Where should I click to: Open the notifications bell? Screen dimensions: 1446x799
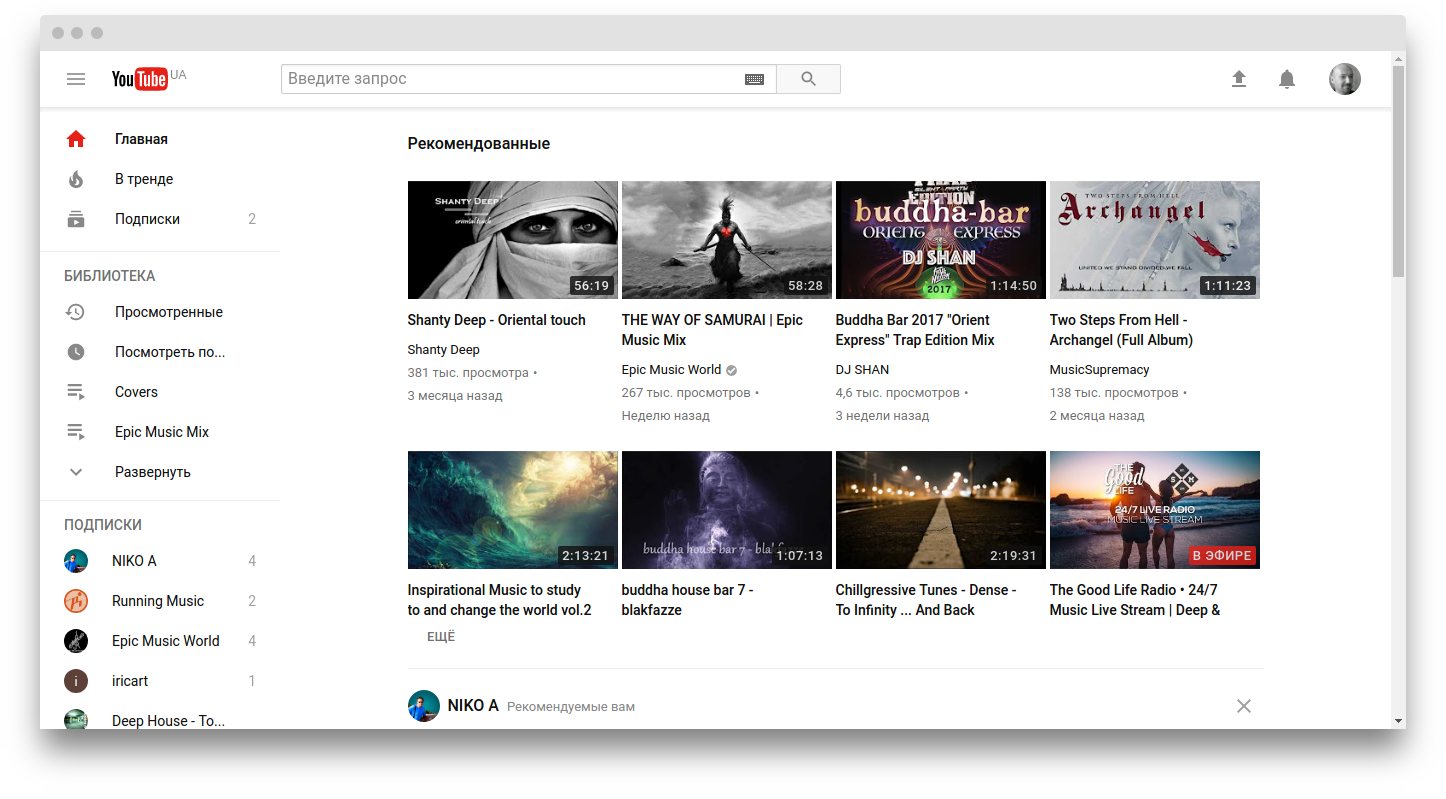point(1286,78)
